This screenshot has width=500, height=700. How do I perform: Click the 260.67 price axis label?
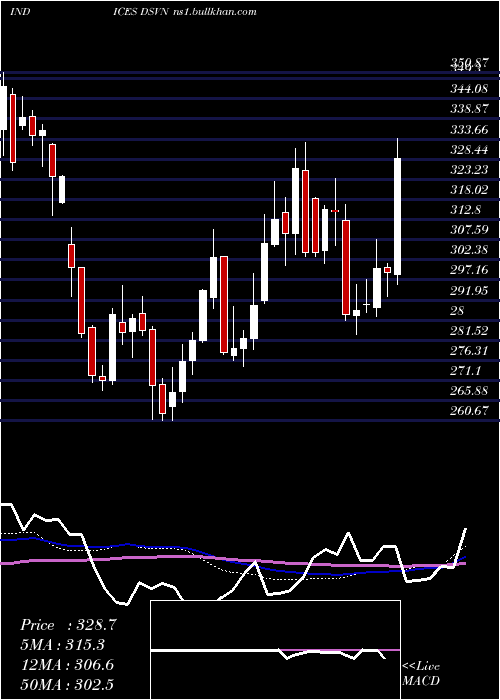tap(469, 411)
